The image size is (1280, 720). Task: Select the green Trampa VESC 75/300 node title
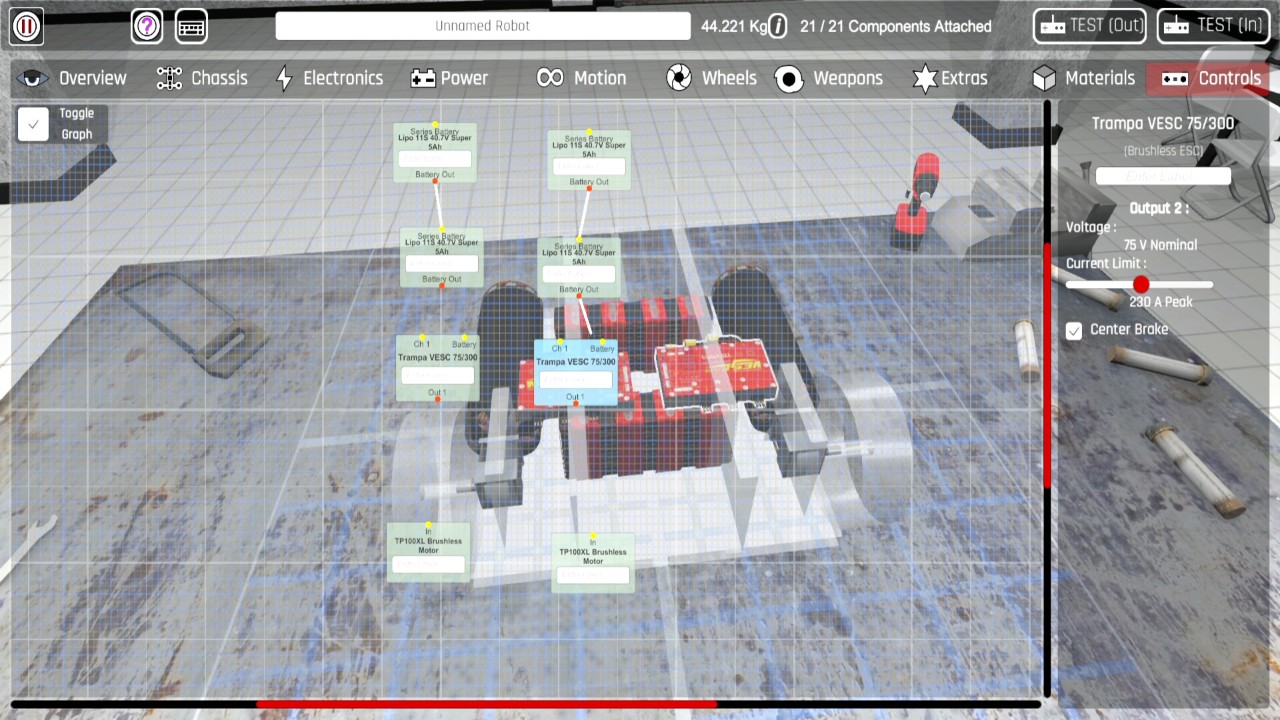[437, 357]
